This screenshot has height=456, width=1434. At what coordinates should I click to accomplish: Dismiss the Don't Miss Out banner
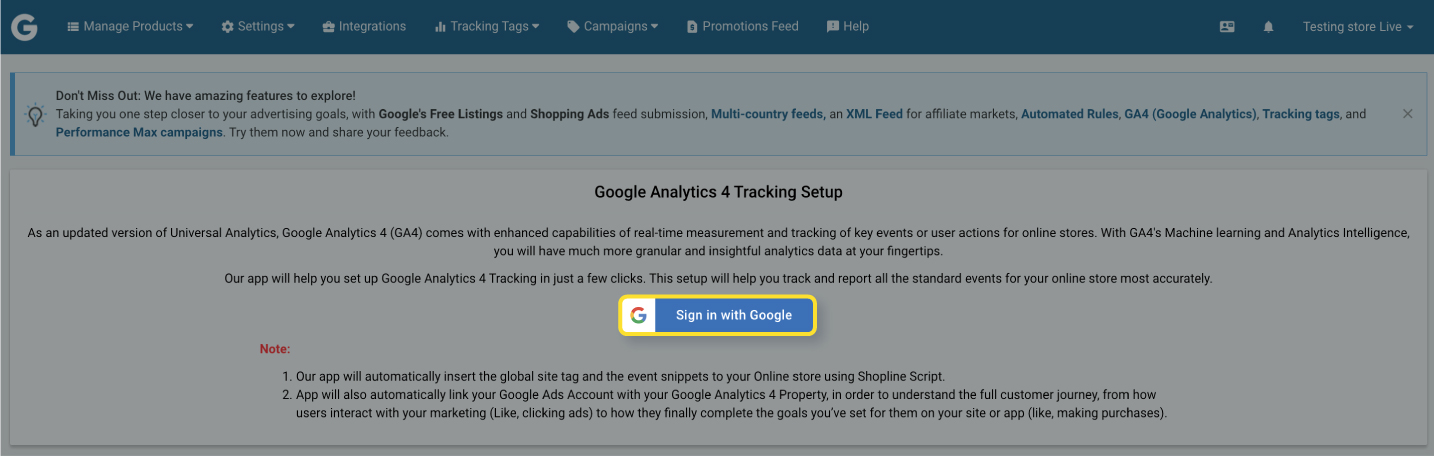tap(1408, 114)
